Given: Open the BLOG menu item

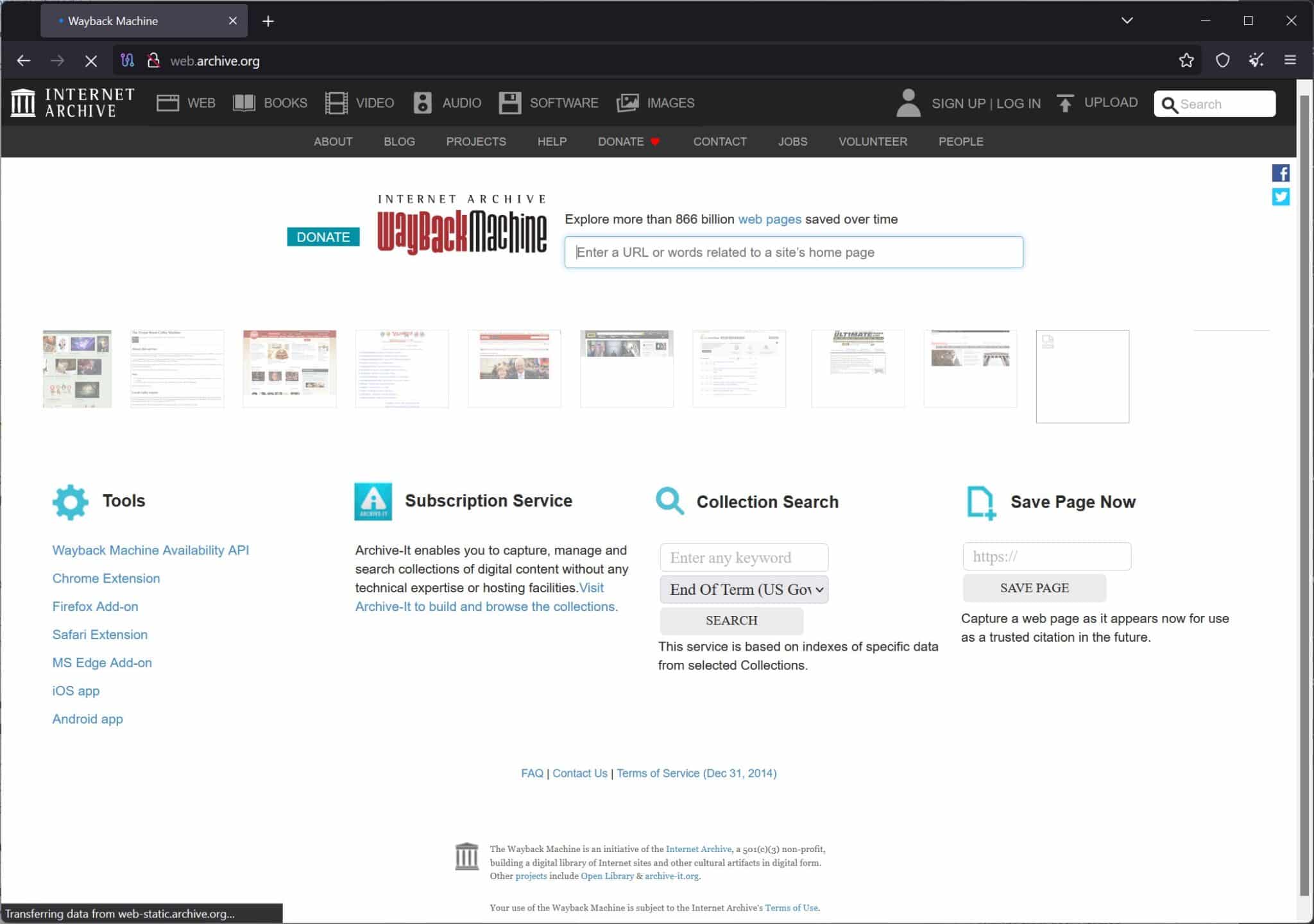Looking at the screenshot, I should (x=399, y=141).
